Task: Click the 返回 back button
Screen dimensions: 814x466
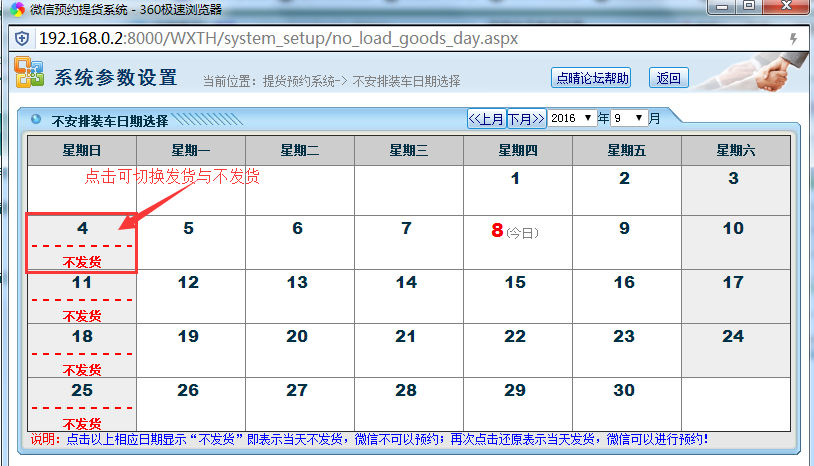Action: coord(669,78)
